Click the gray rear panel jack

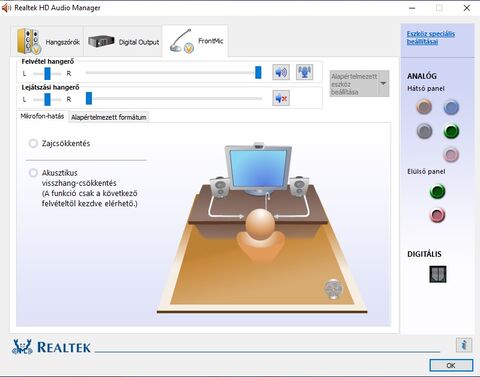coord(424,131)
